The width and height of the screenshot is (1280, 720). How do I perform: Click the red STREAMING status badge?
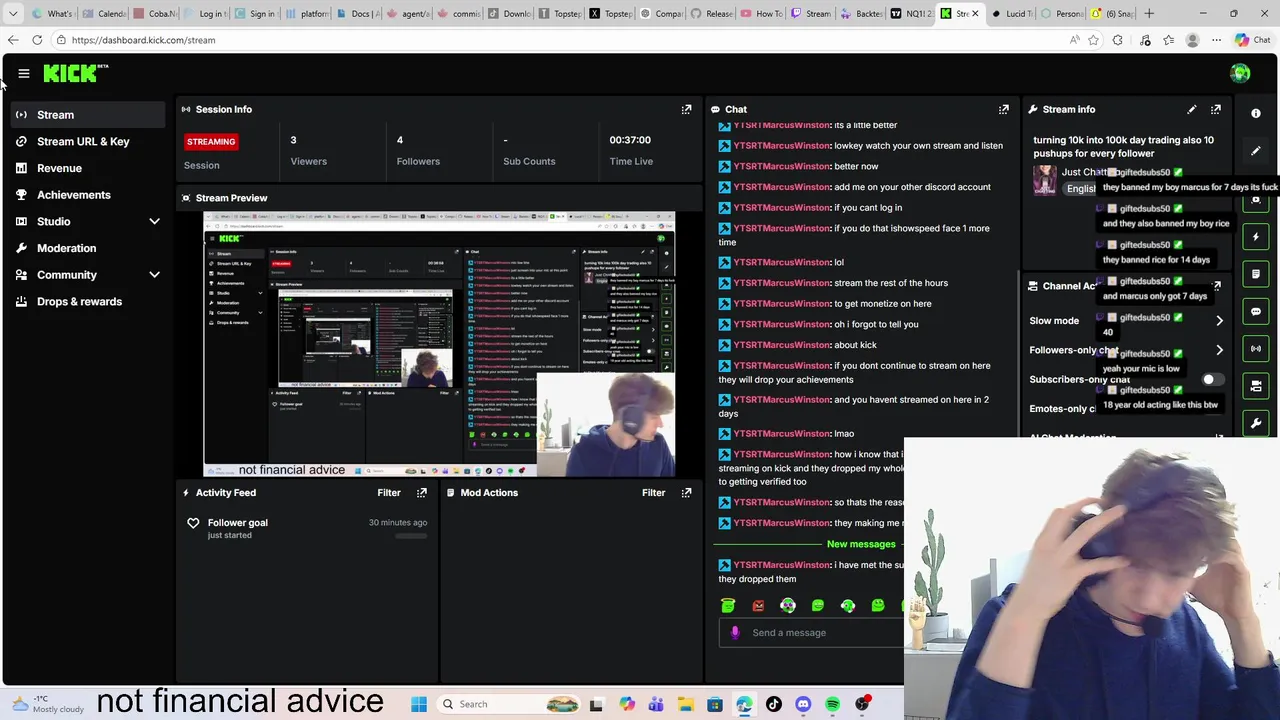pos(211,142)
